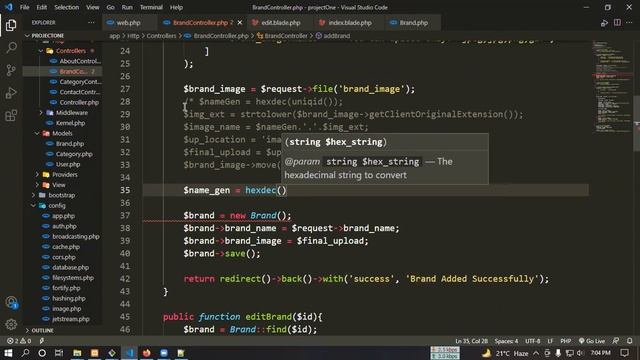The height and width of the screenshot is (360, 640).
Task: Click the addBrand breadcrumb segment
Action: 336,36
